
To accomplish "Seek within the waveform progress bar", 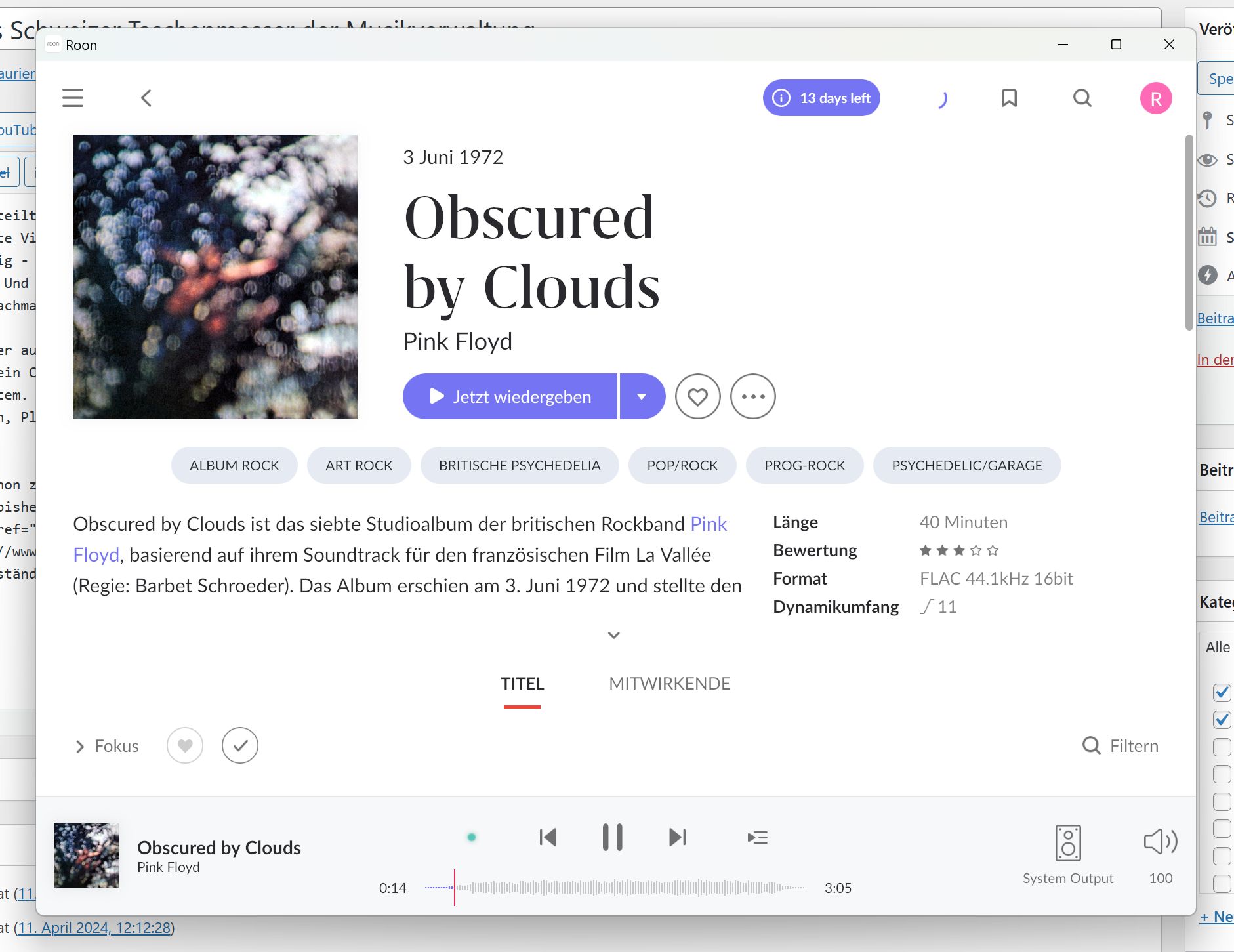I will pyautogui.click(x=615, y=888).
